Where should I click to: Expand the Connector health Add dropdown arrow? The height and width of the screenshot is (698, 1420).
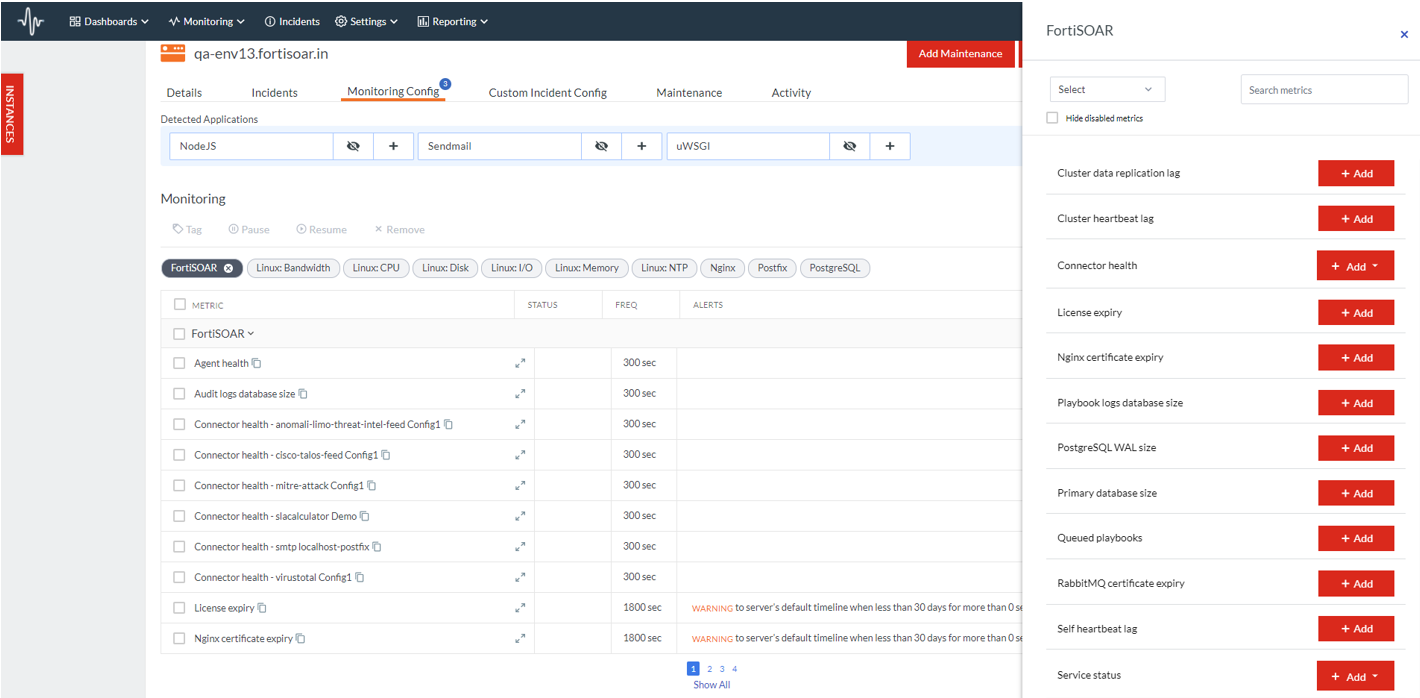1377,265
